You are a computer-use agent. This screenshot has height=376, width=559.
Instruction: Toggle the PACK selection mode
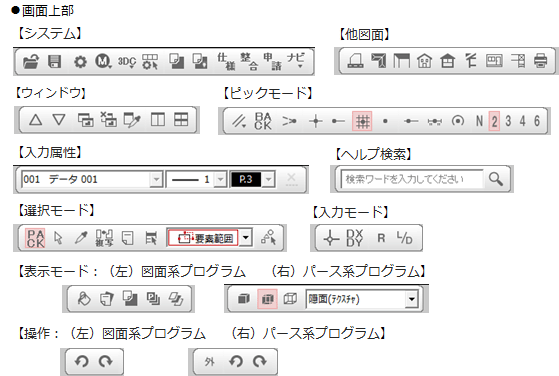tap(36, 238)
